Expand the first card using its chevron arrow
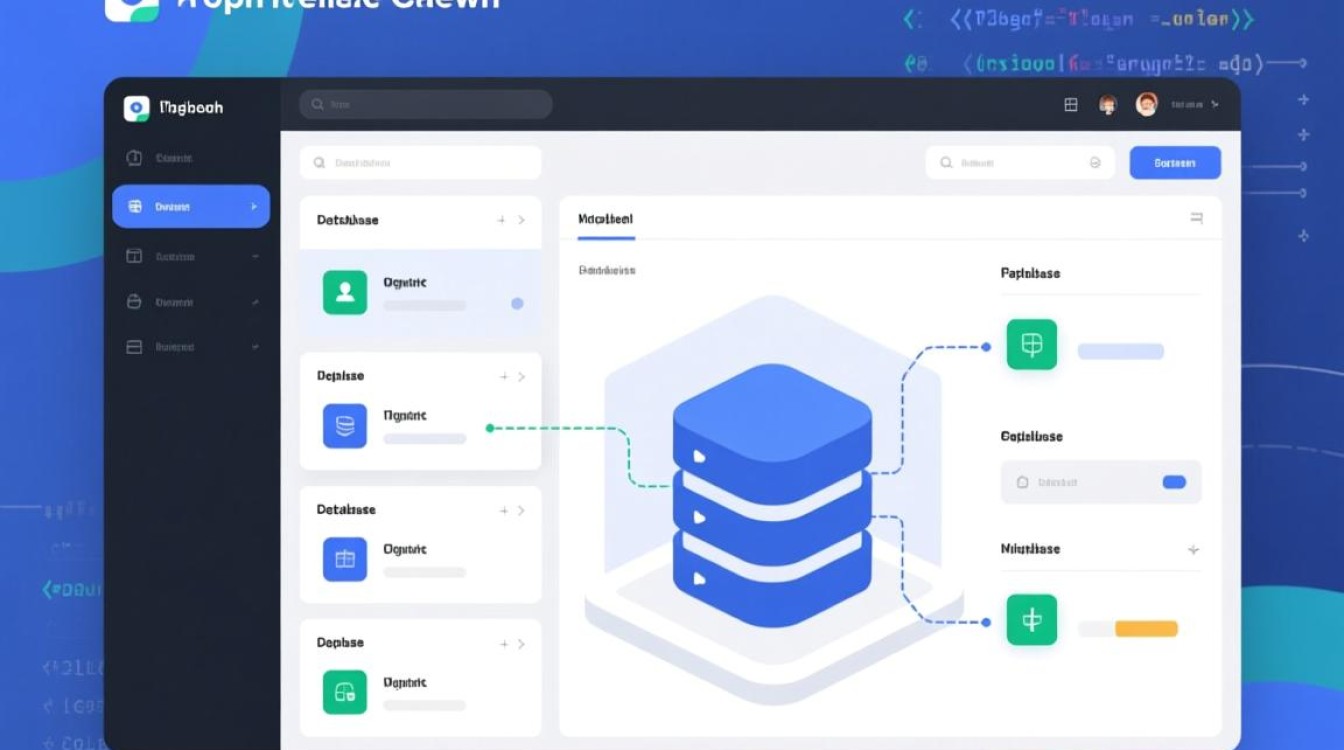This screenshot has height=750, width=1344. [x=521, y=220]
